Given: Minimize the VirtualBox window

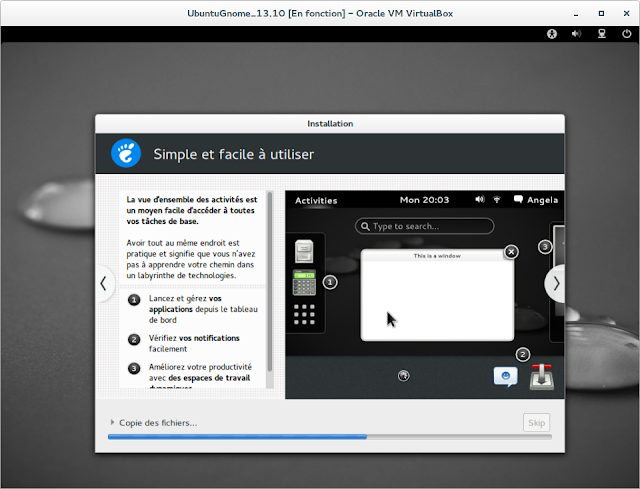Looking at the screenshot, I should (576, 14).
